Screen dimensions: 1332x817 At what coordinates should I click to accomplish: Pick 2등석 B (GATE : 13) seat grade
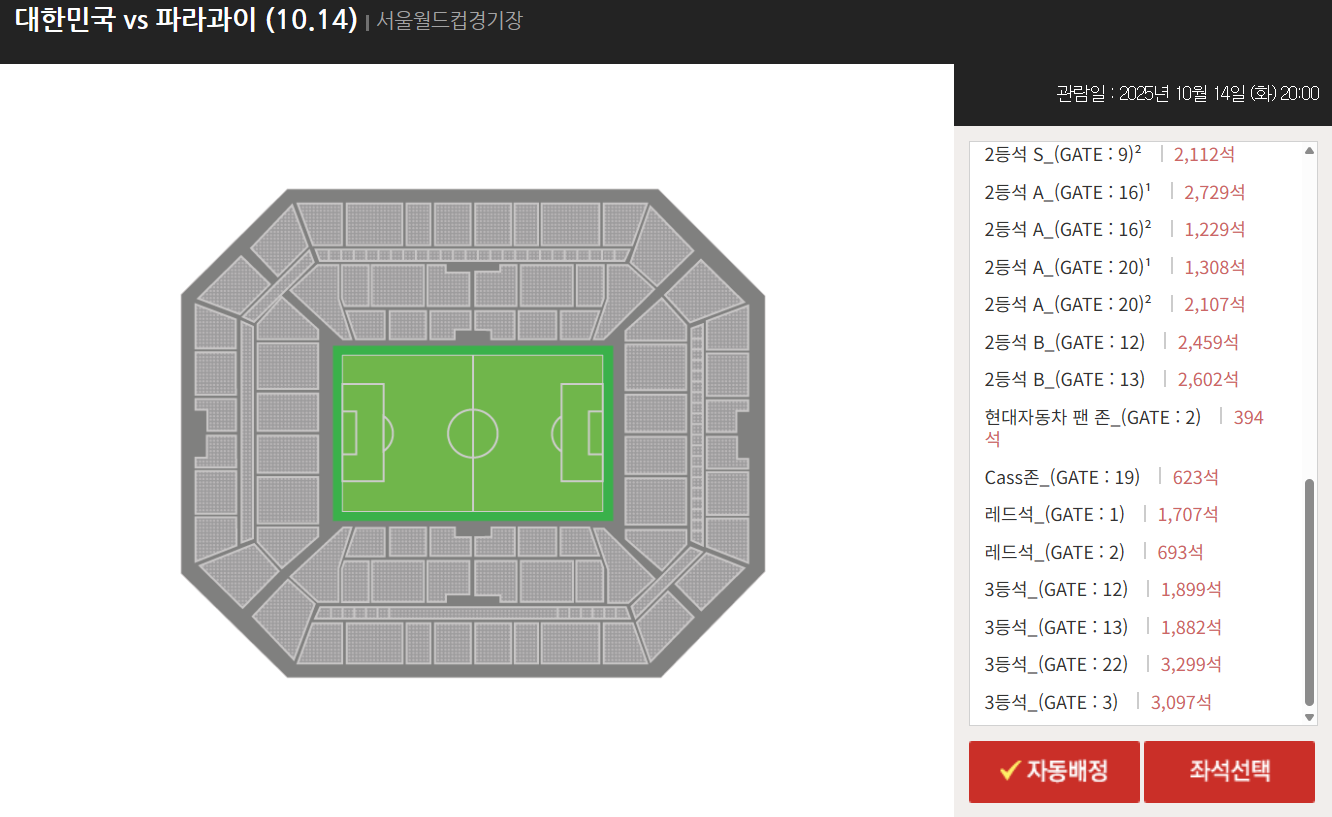(1064, 379)
